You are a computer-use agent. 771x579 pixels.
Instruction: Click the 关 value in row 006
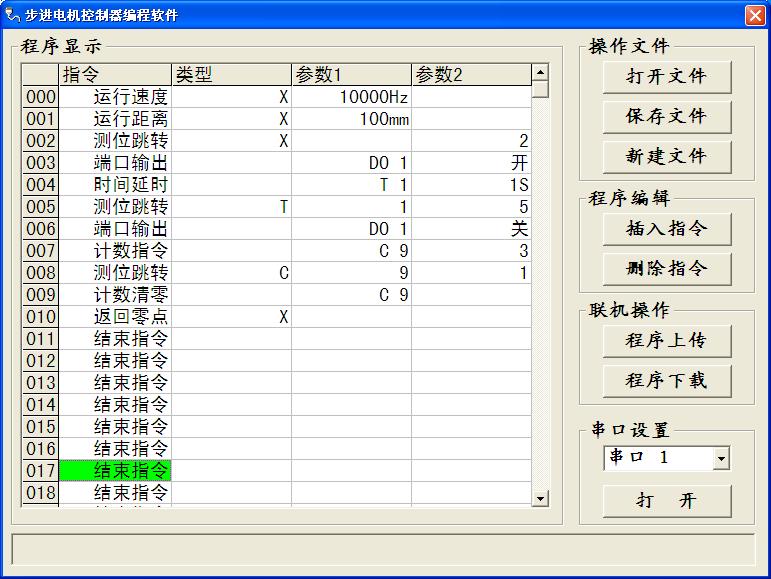471,229
